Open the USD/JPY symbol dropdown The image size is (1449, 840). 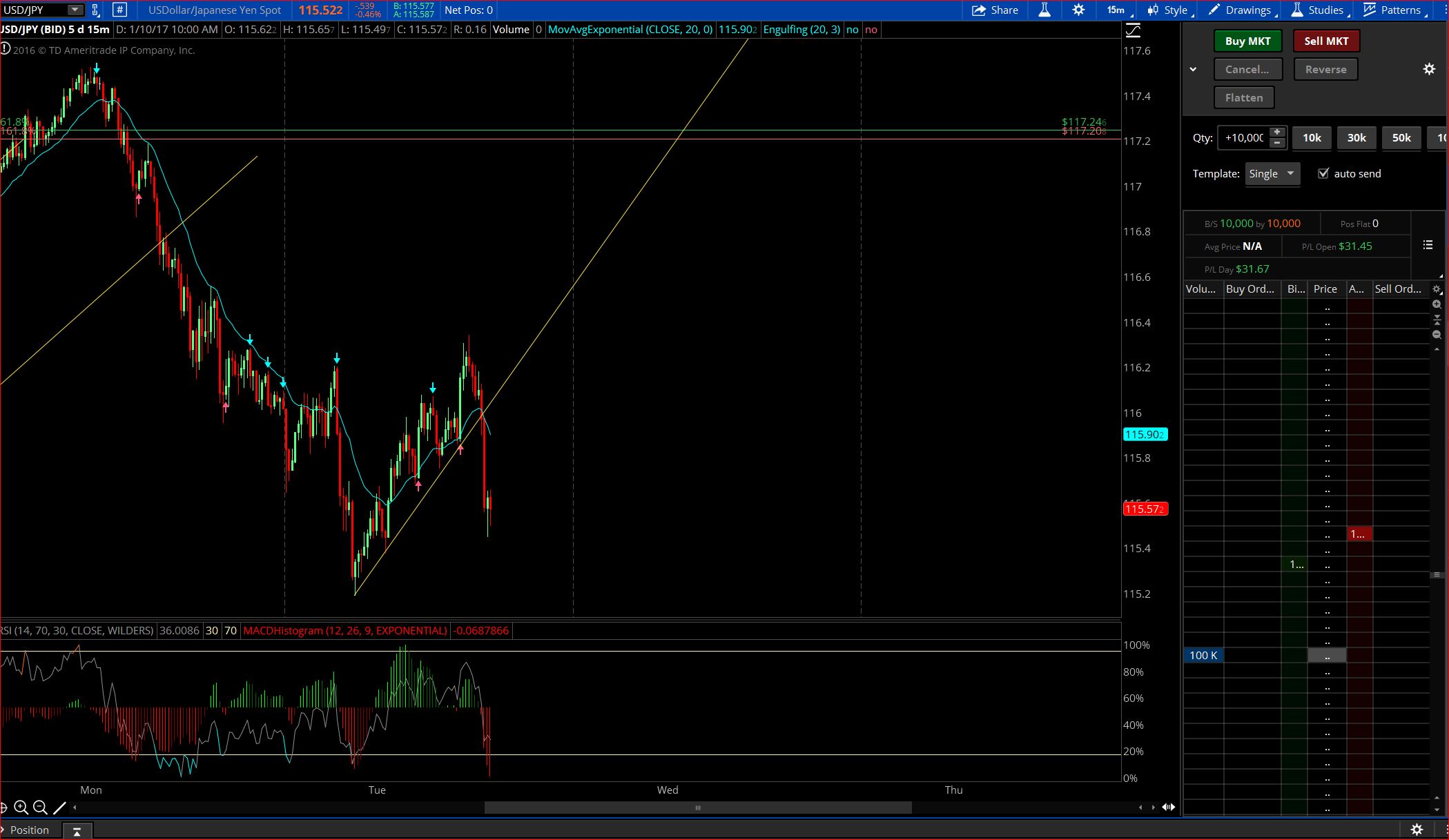point(73,10)
